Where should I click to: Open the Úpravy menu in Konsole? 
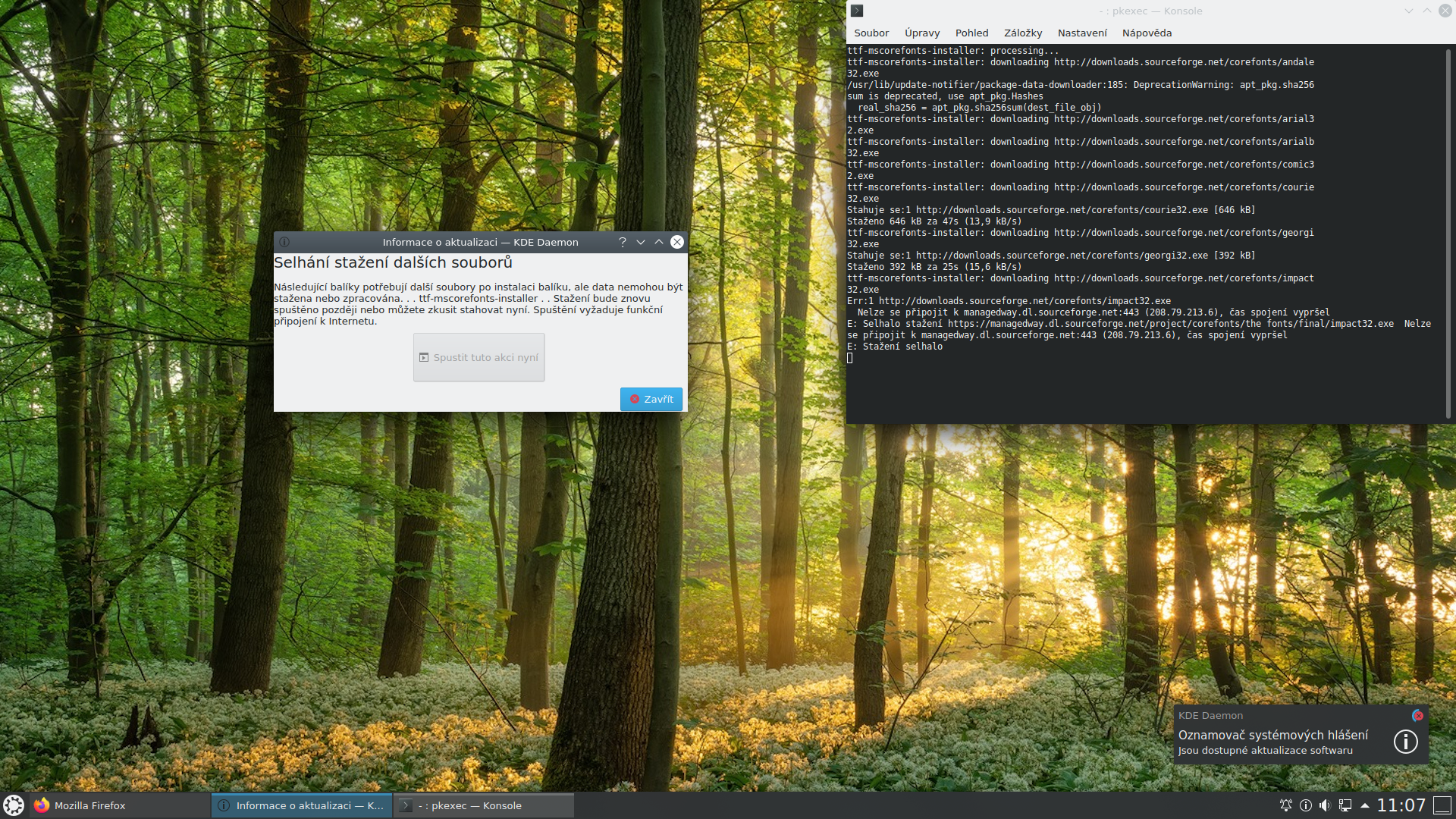coord(922,33)
